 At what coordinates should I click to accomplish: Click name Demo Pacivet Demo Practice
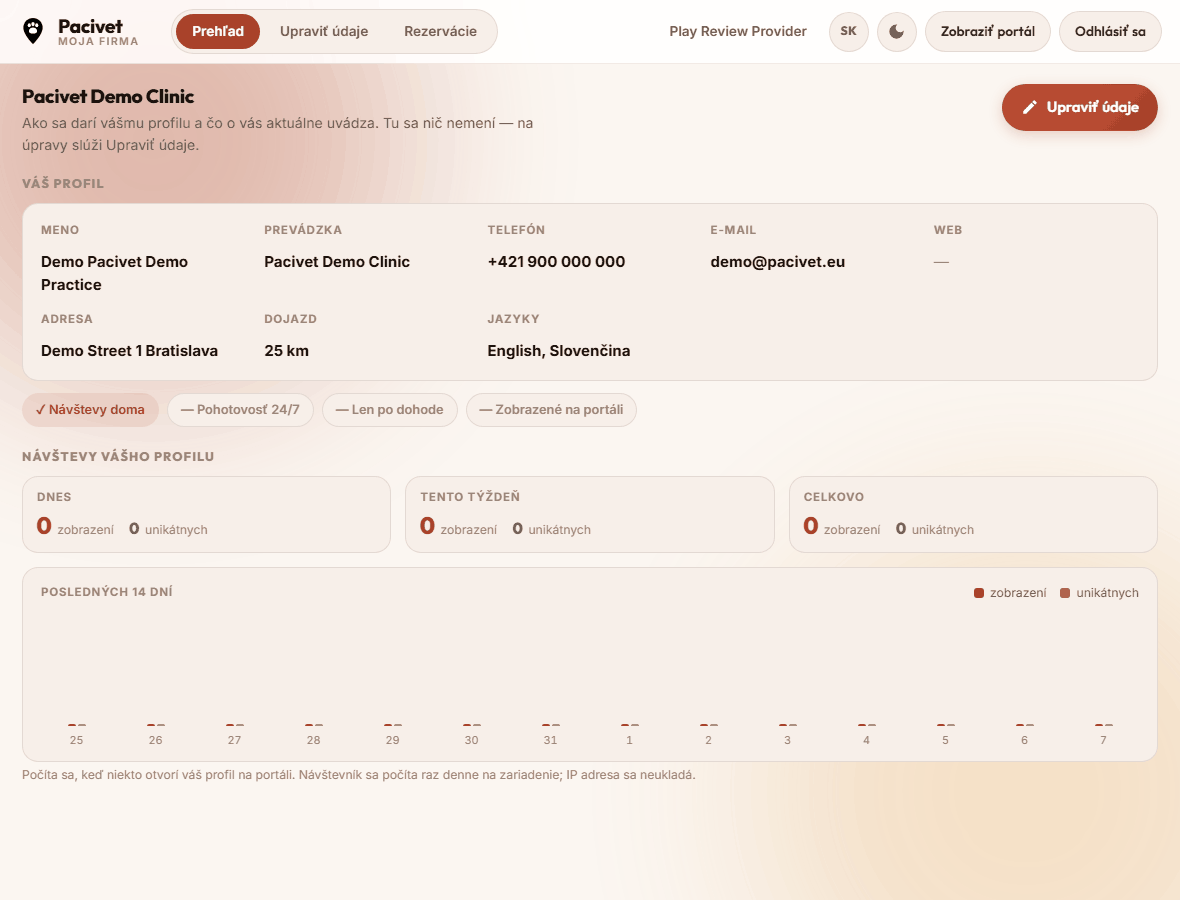[x=114, y=273]
